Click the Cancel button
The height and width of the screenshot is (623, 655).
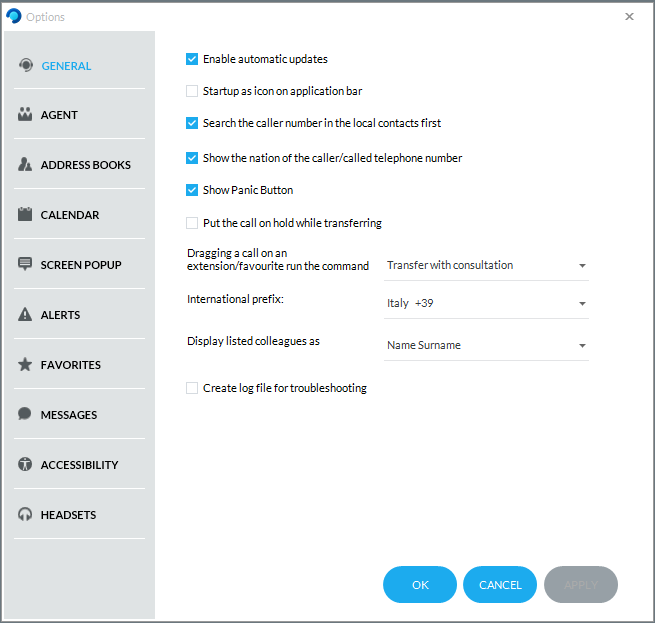tap(500, 585)
